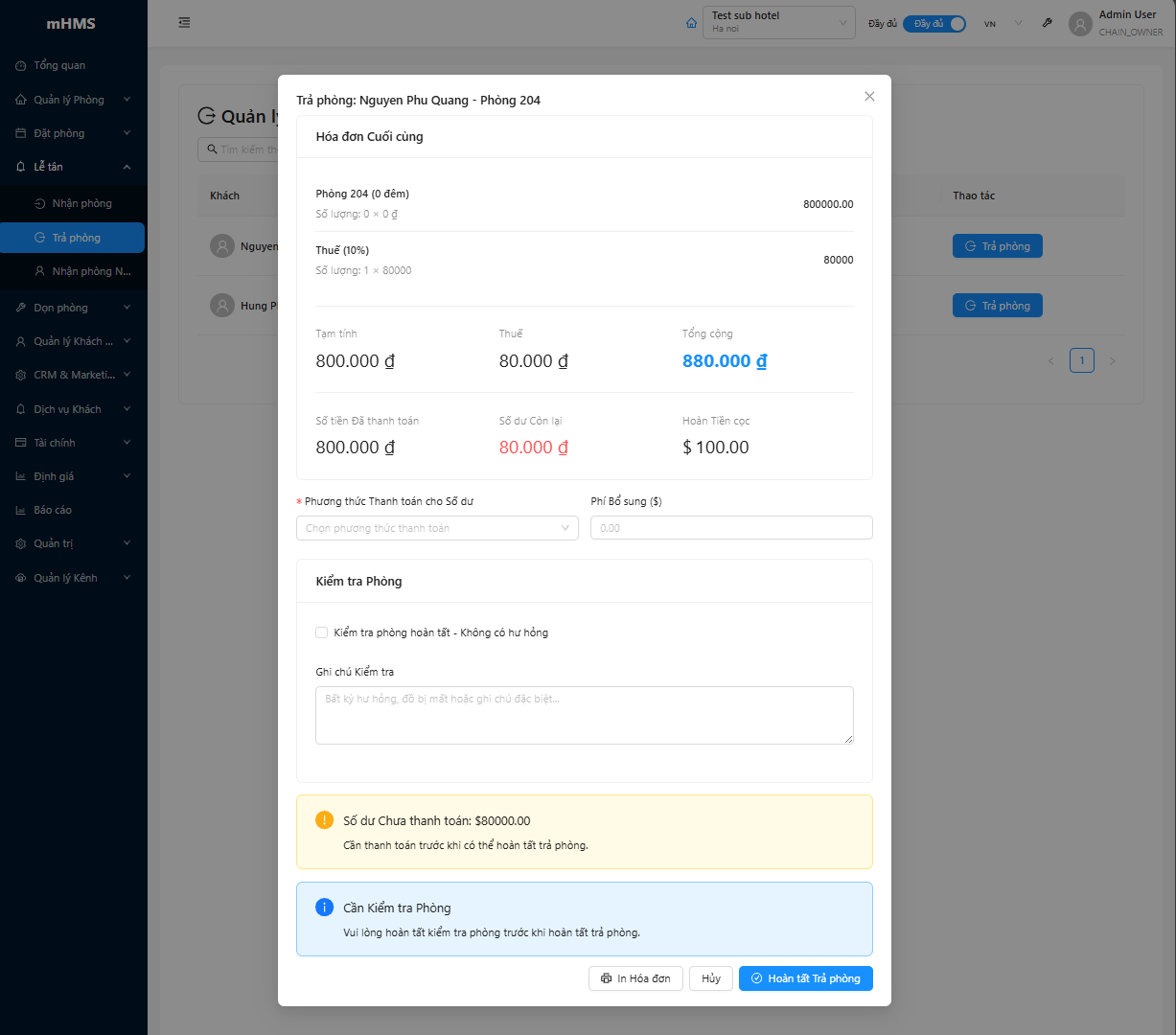Click the Tổng quan dashboard icon
This screenshot has width=1176, height=1035.
click(x=21, y=66)
